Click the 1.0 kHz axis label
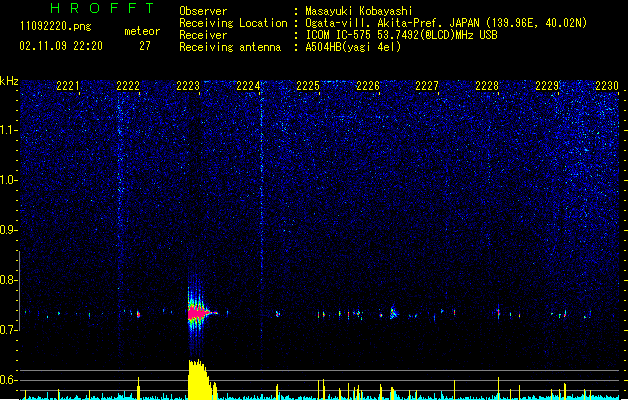 point(9,180)
